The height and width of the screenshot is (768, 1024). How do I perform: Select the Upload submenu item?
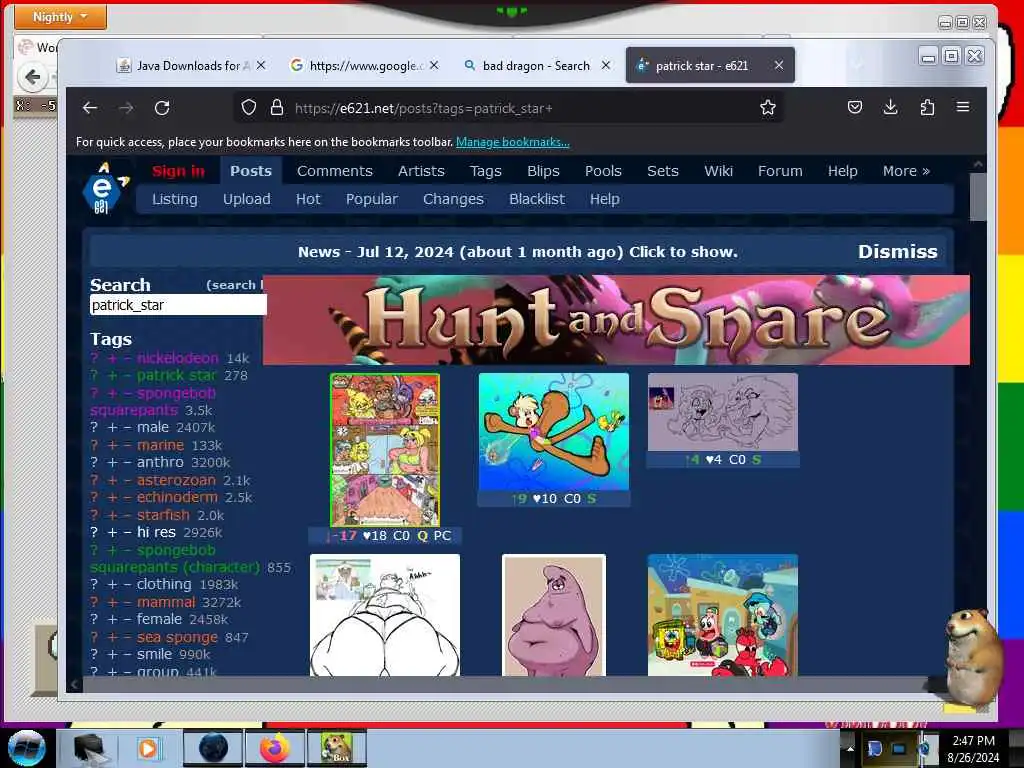(247, 199)
